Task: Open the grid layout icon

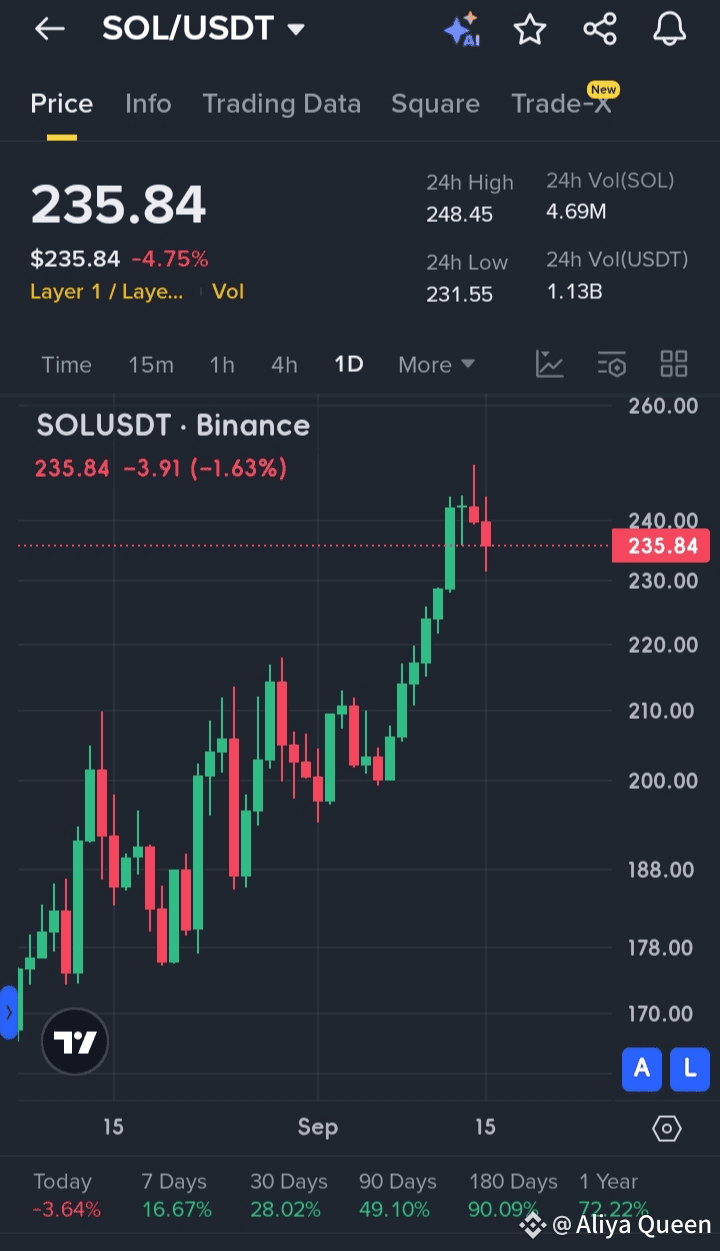Action: (x=674, y=364)
